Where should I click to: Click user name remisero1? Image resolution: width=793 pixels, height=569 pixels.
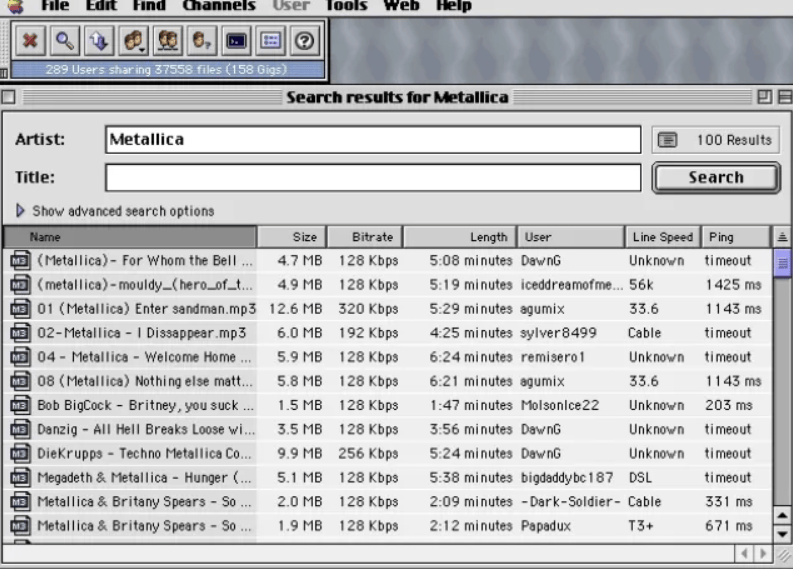pos(553,357)
